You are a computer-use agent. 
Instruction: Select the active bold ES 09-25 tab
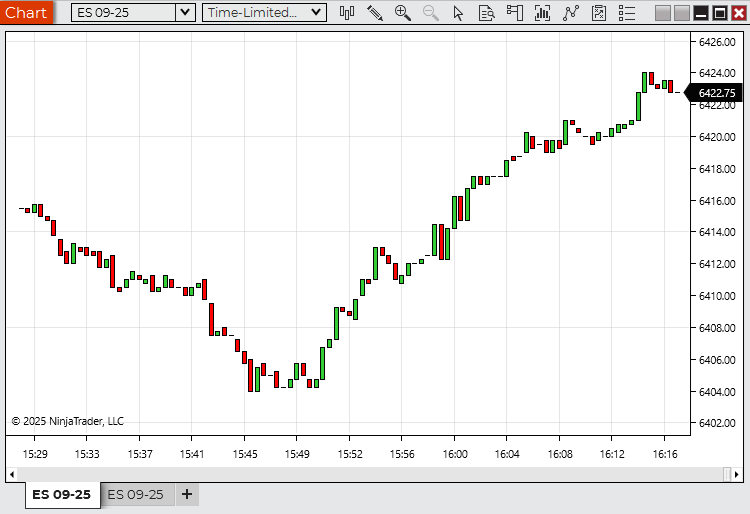point(62,495)
